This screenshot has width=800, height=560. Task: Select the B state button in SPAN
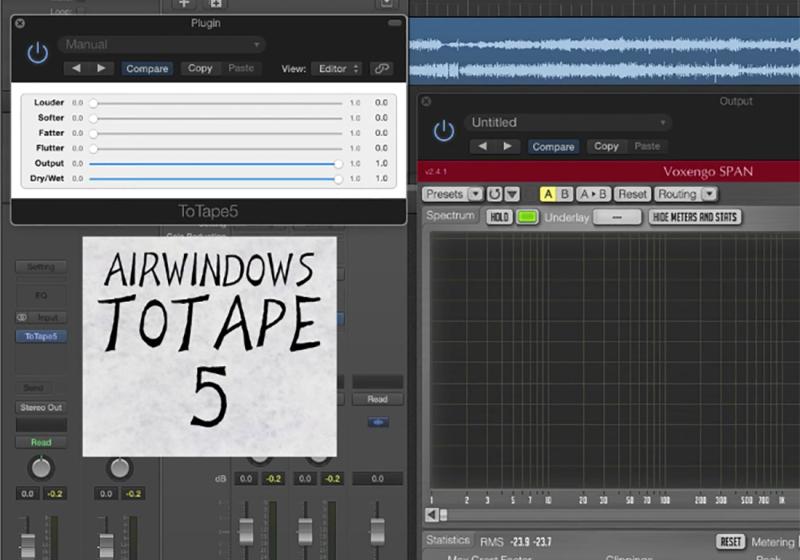click(565, 194)
